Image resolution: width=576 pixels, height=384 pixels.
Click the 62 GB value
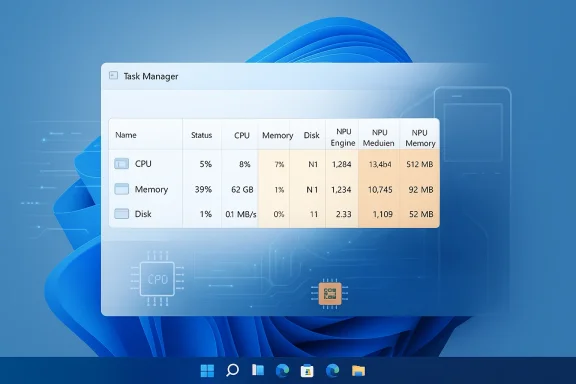(x=242, y=190)
